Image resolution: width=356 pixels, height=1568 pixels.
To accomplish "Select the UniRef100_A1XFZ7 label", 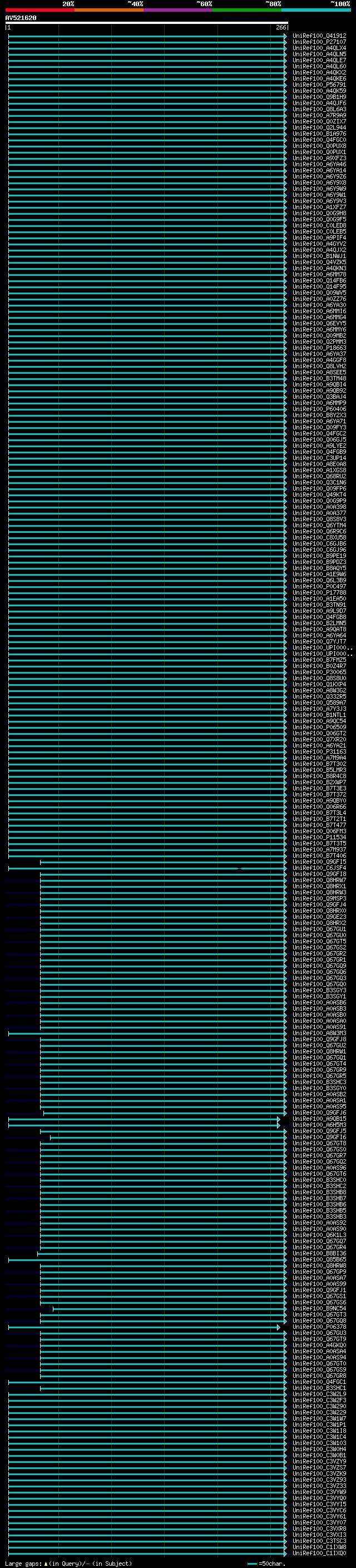I will (319, 207).
